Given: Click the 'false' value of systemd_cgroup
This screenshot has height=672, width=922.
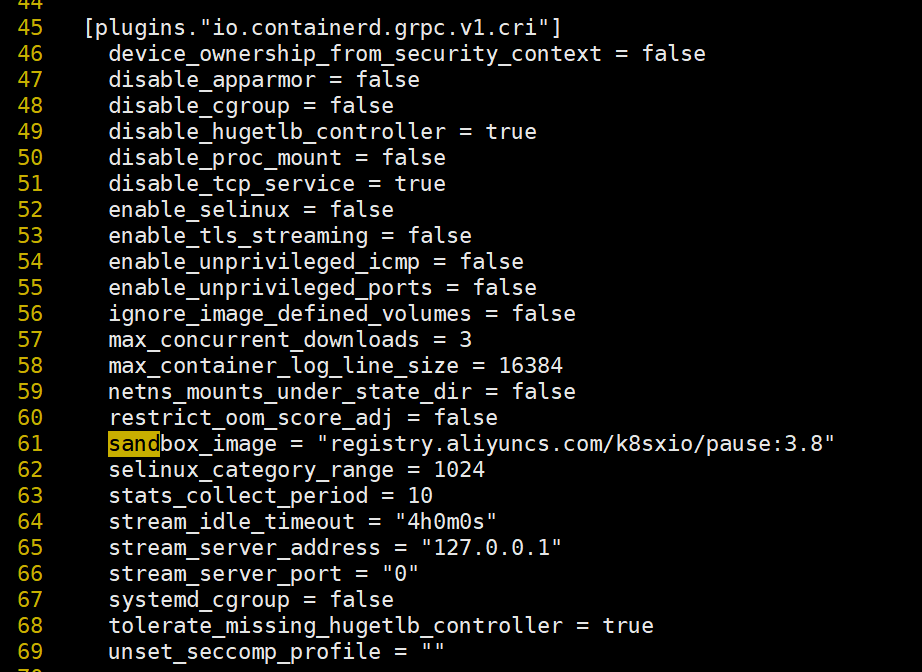Looking at the screenshot, I should coord(362,600).
